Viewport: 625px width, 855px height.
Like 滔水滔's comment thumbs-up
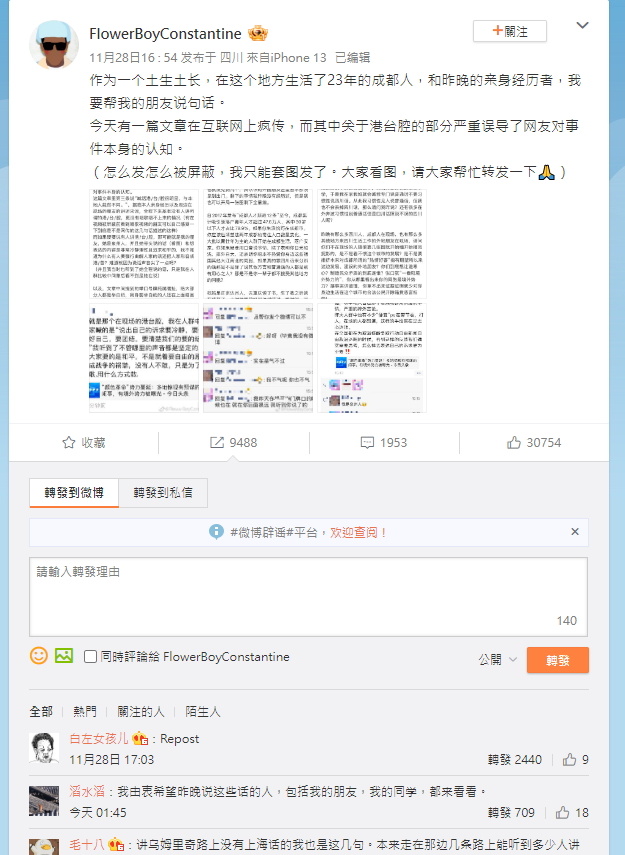click(x=562, y=812)
